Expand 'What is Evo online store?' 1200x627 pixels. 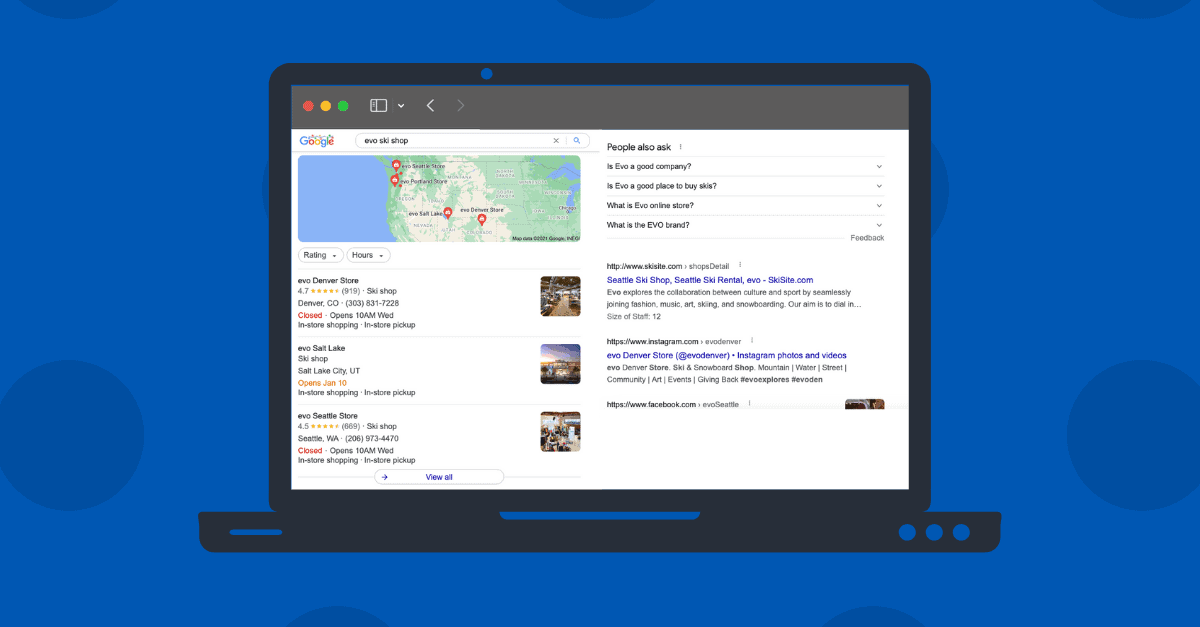click(745, 205)
